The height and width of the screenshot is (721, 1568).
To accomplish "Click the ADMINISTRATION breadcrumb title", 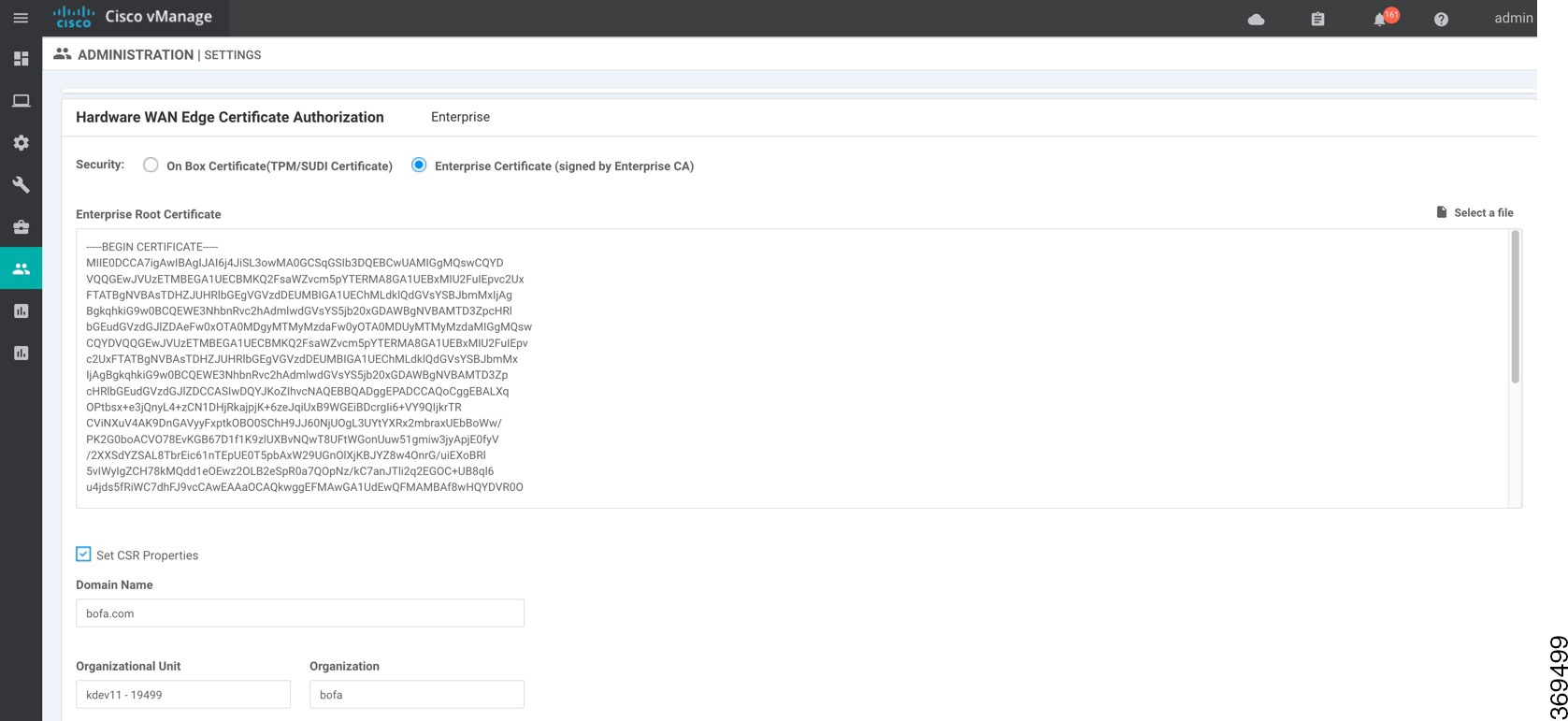I will [136, 55].
